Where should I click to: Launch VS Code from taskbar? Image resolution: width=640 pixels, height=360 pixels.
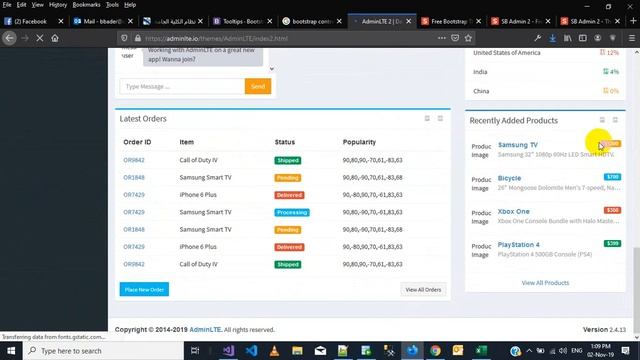click(251, 351)
